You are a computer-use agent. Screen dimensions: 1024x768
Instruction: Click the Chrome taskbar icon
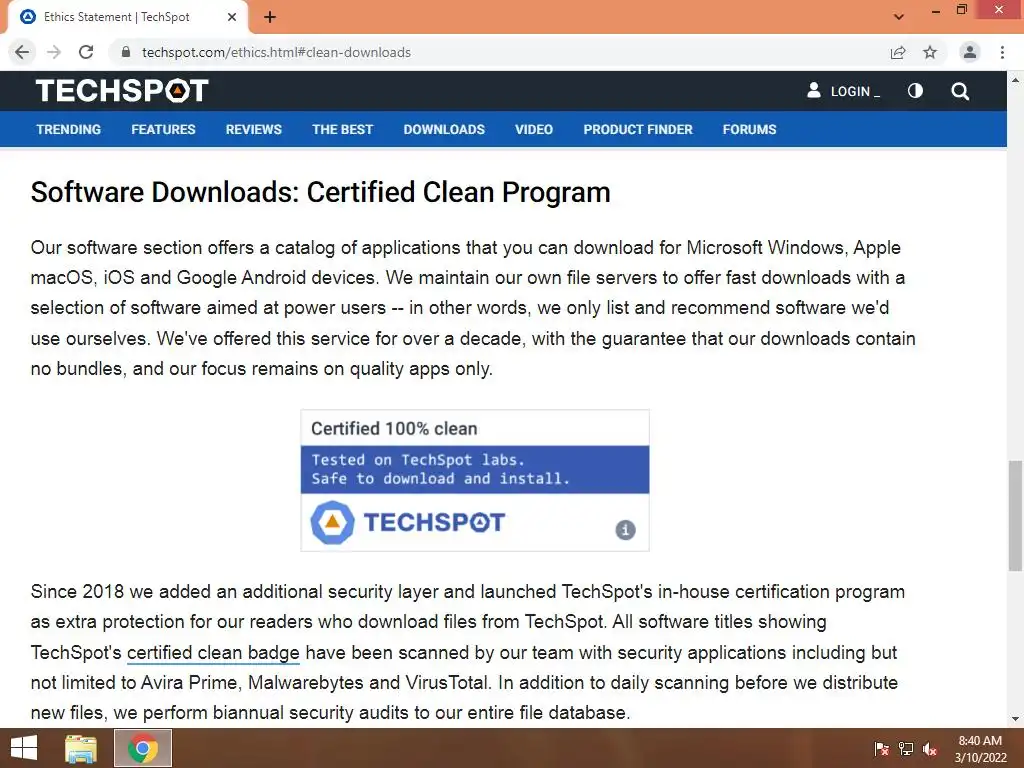pos(143,748)
